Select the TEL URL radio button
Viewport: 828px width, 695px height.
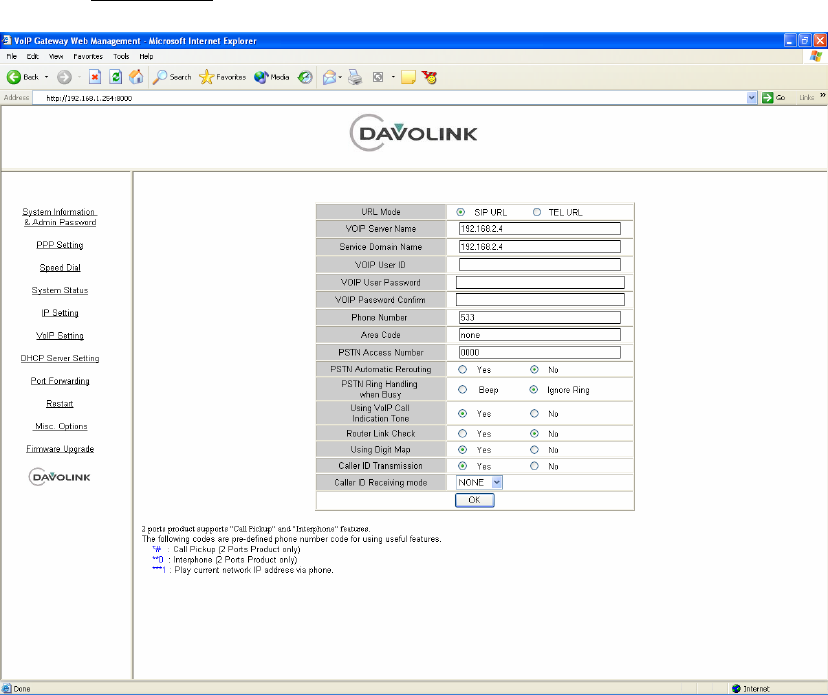click(x=537, y=212)
